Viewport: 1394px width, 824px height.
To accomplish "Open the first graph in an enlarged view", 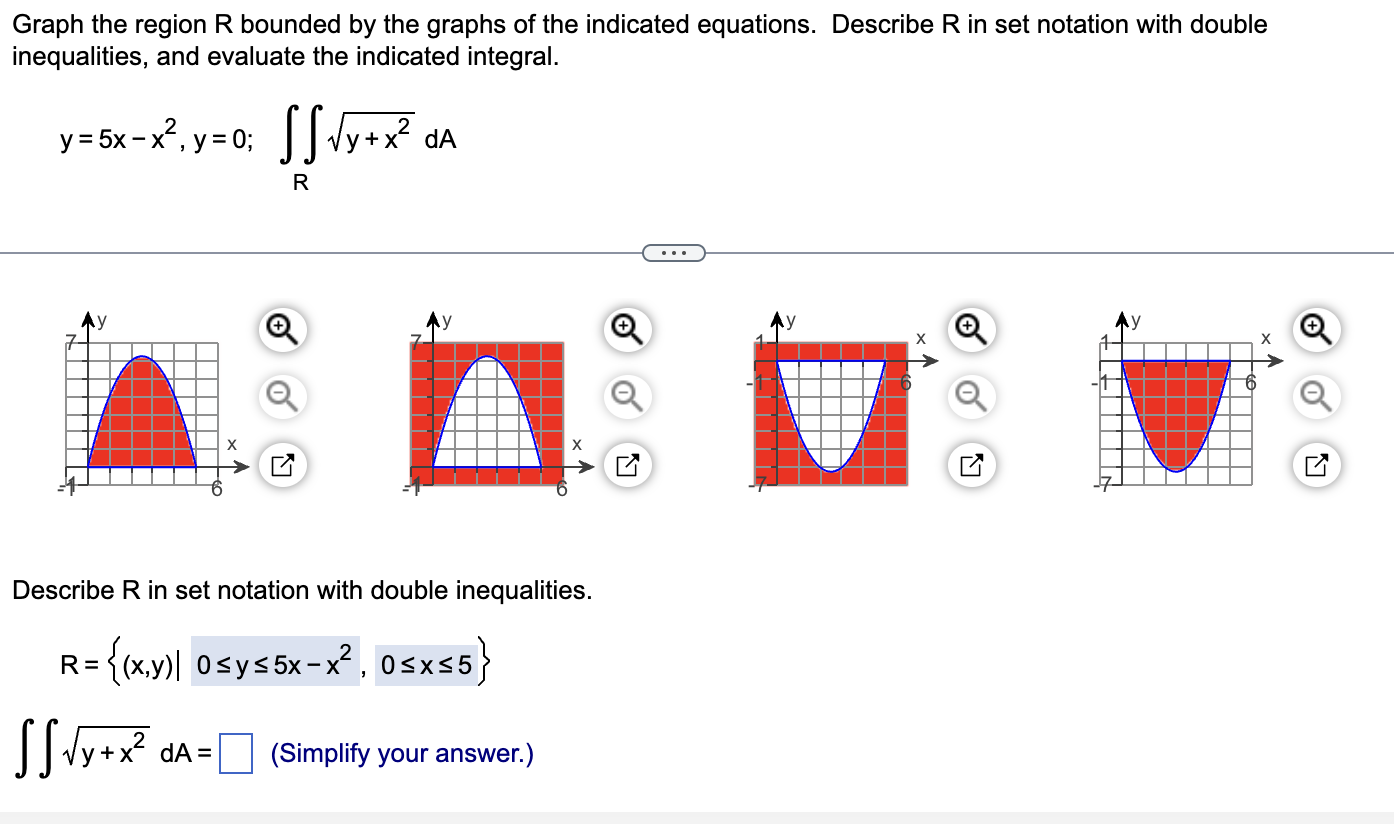I will [280, 463].
